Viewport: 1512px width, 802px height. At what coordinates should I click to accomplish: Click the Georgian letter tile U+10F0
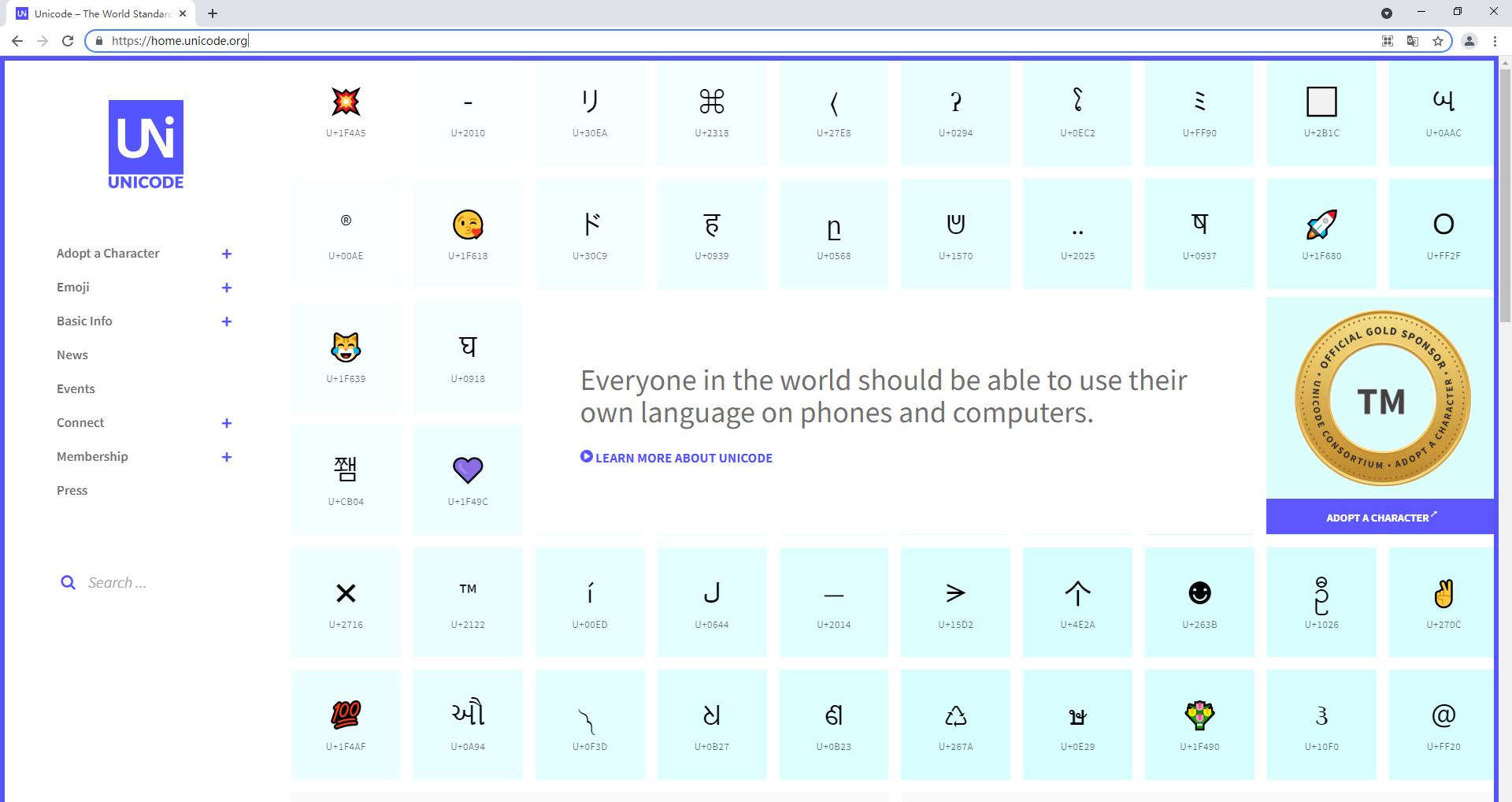(1321, 725)
